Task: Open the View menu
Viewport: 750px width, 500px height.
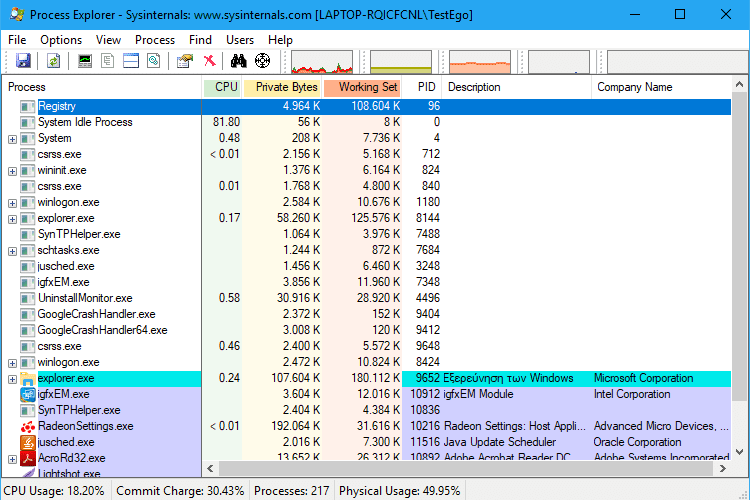Action: 108,40
